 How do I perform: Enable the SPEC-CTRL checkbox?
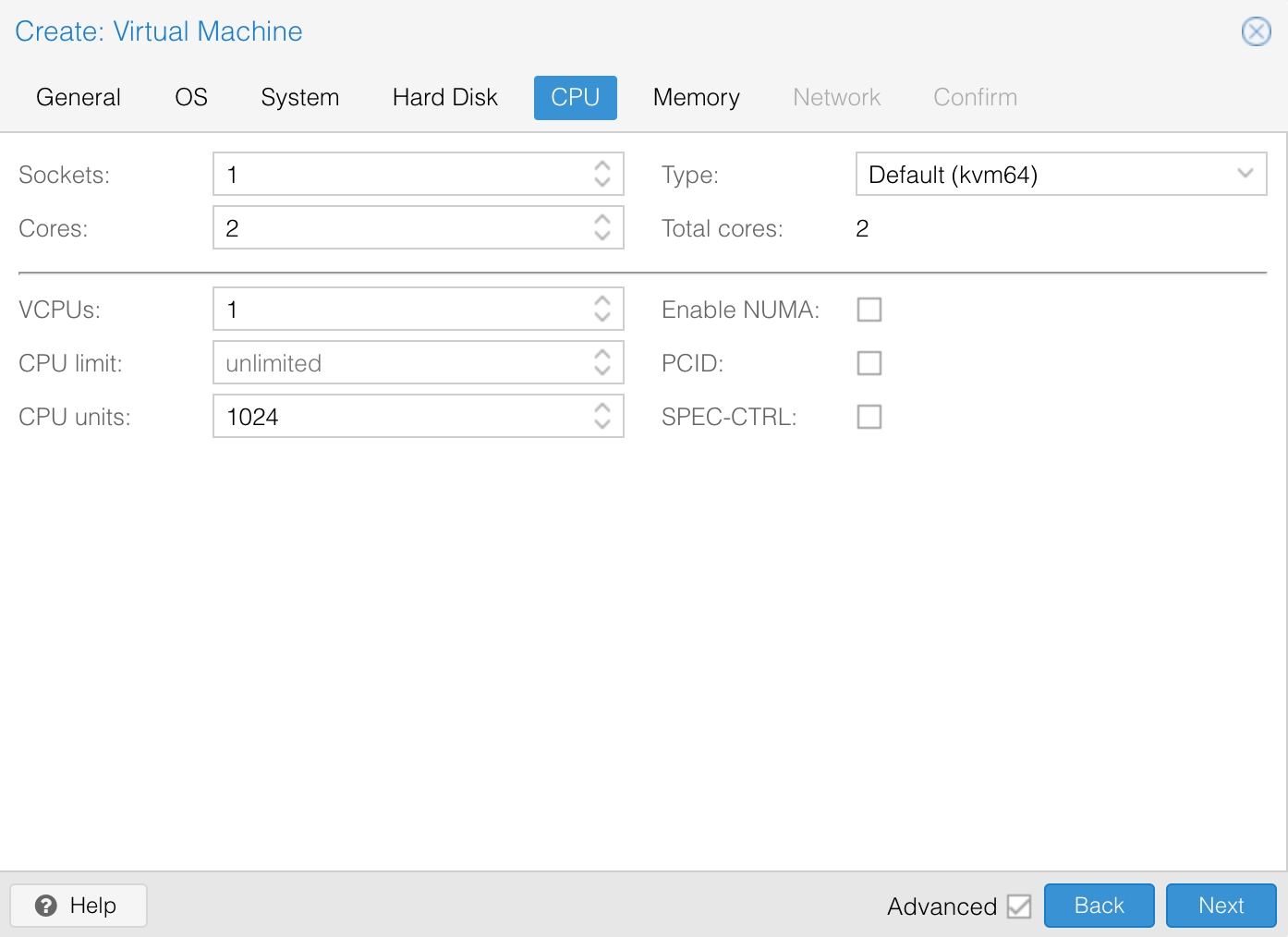[869, 417]
